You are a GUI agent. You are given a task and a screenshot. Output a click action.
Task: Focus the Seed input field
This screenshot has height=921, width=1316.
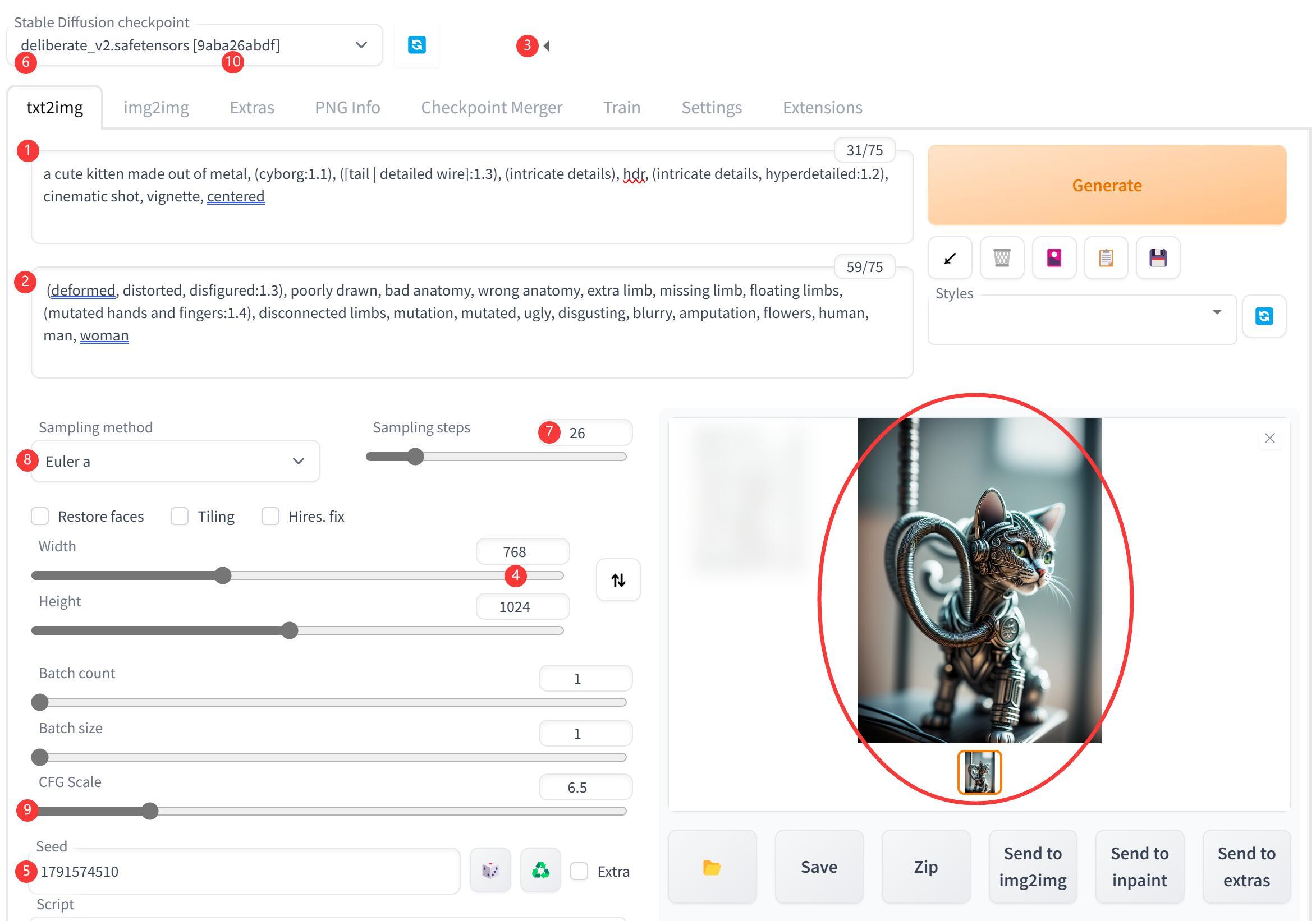click(x=244, y=871)
